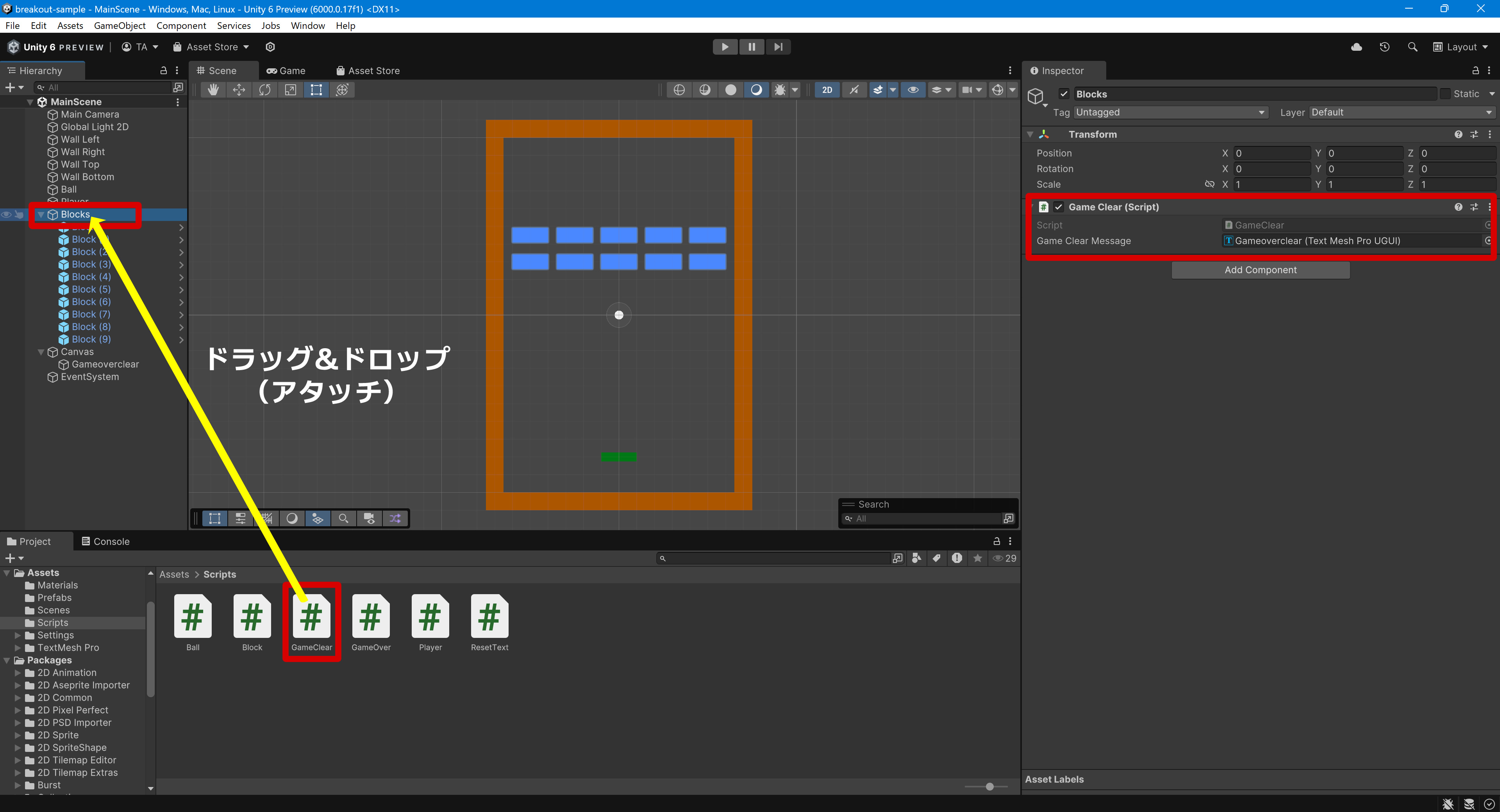Screen dimensions: 1500x812
Task: Select the GameClear script asset
Action: tap(312, 622)
